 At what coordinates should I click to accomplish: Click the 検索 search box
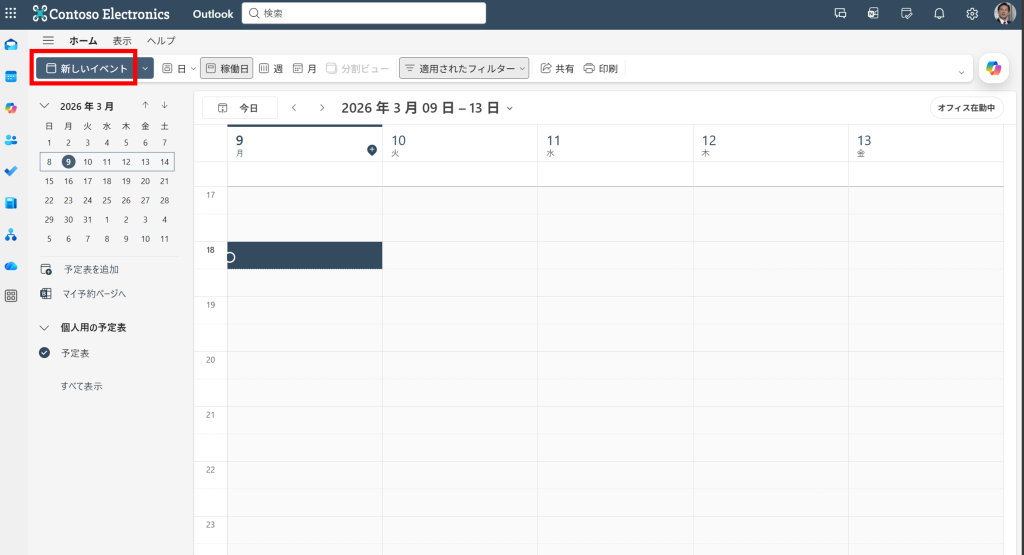click(364, 13)
